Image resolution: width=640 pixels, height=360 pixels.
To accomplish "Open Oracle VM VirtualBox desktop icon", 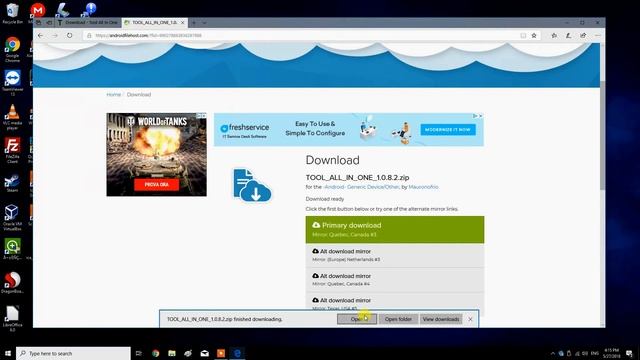I will tap(12, 218).
